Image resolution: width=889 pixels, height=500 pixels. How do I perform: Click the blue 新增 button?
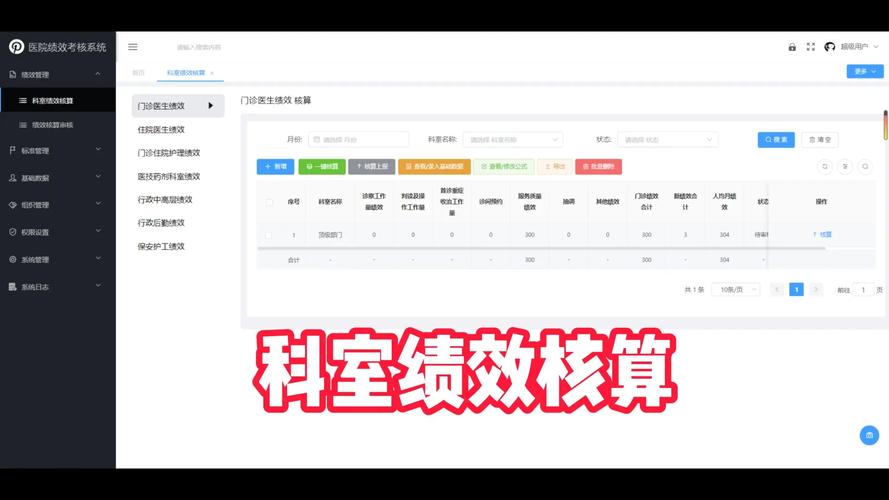(276, 167)
